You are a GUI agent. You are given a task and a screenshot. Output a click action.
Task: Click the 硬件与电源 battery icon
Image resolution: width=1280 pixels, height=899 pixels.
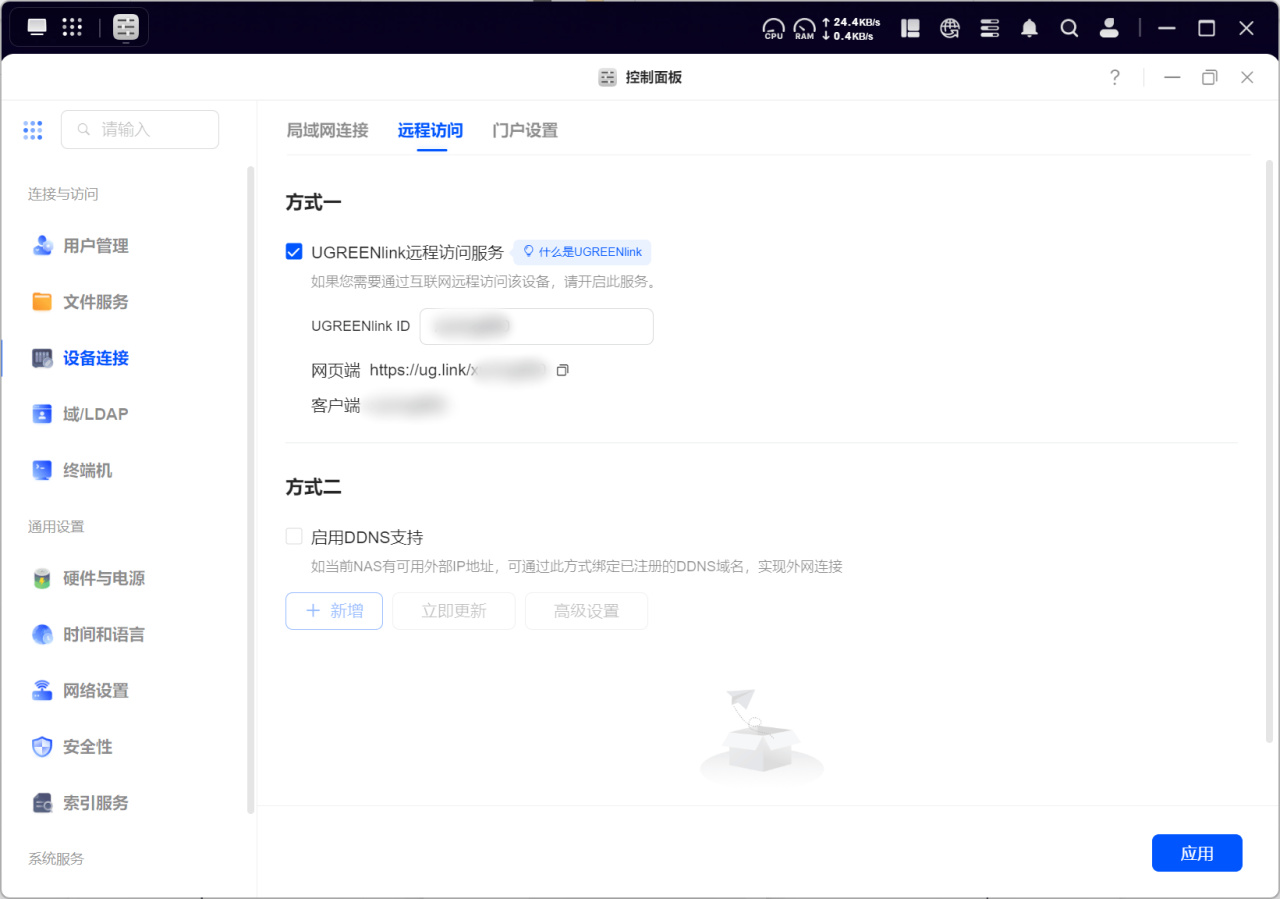click(x=42, y=578)
